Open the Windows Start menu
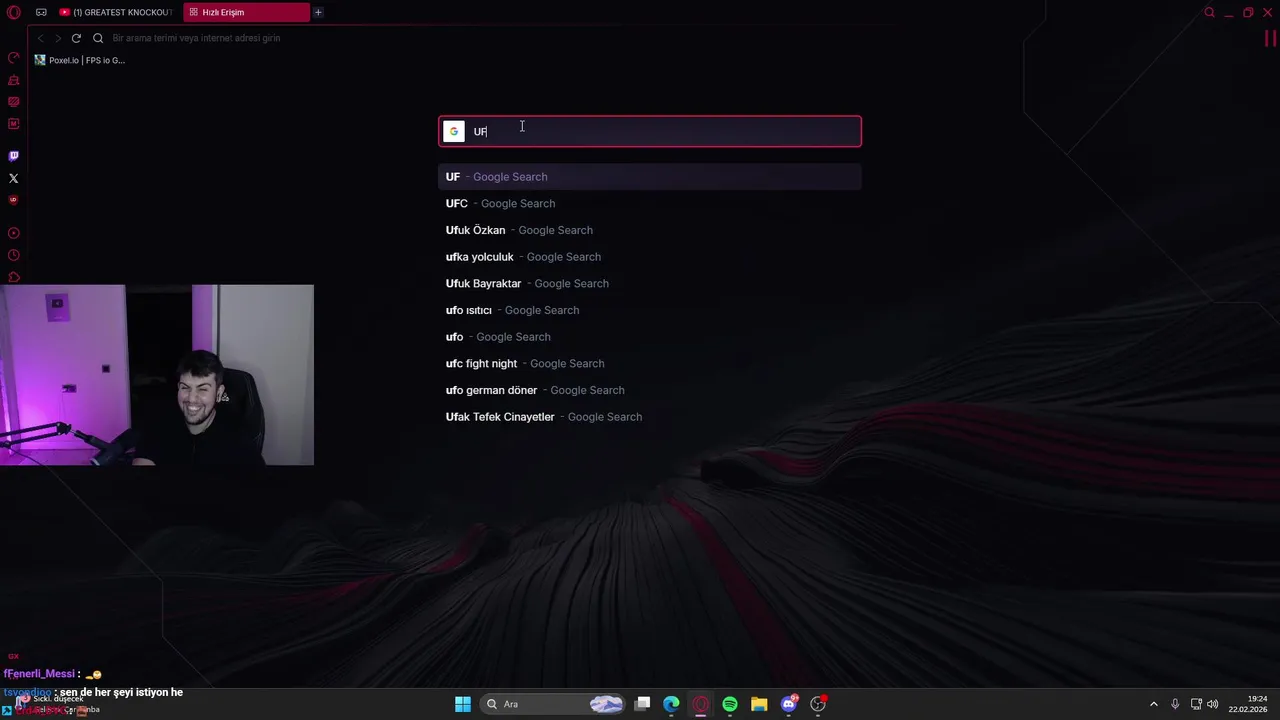This screenshot has height=720, width=1280. (463, 704)
